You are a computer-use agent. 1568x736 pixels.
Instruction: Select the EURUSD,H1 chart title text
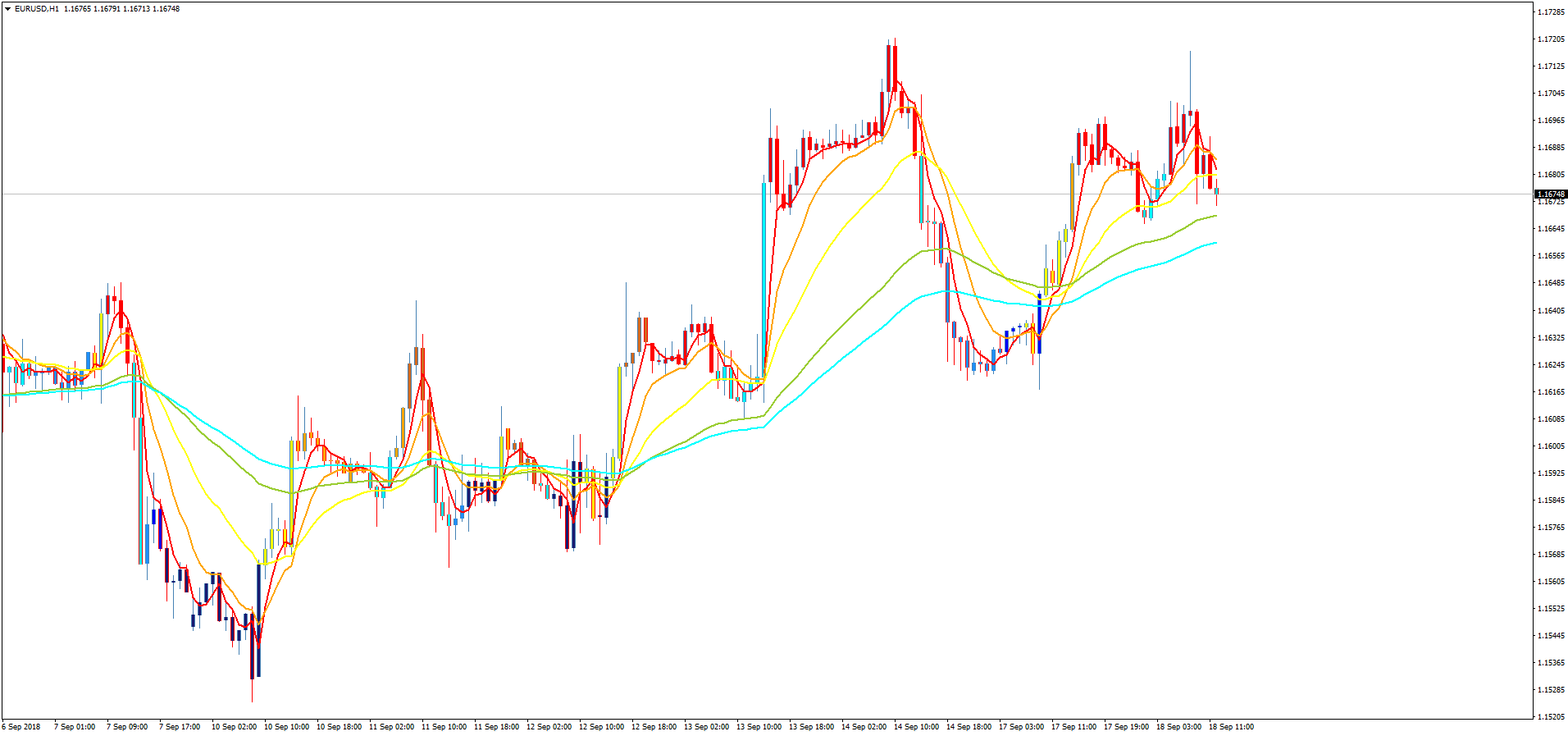click(x=37, y=9)
